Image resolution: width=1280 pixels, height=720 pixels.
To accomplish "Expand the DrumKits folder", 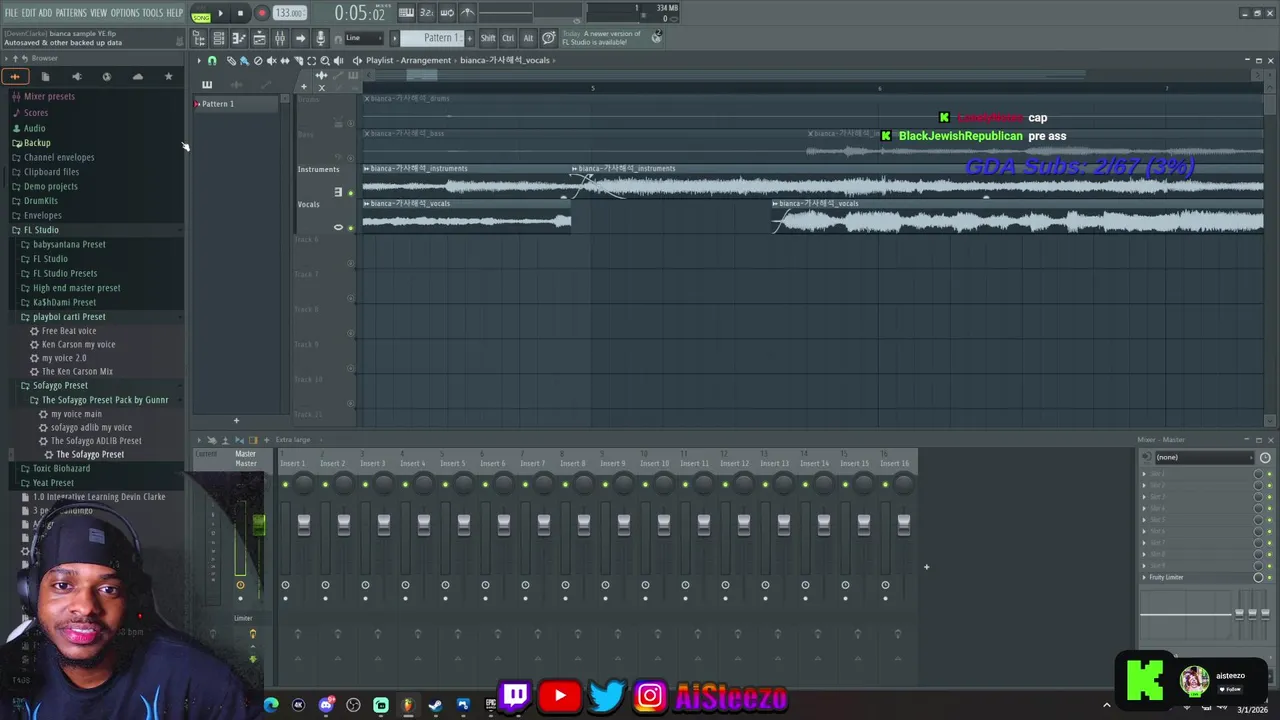I will (x=41, y=201).
